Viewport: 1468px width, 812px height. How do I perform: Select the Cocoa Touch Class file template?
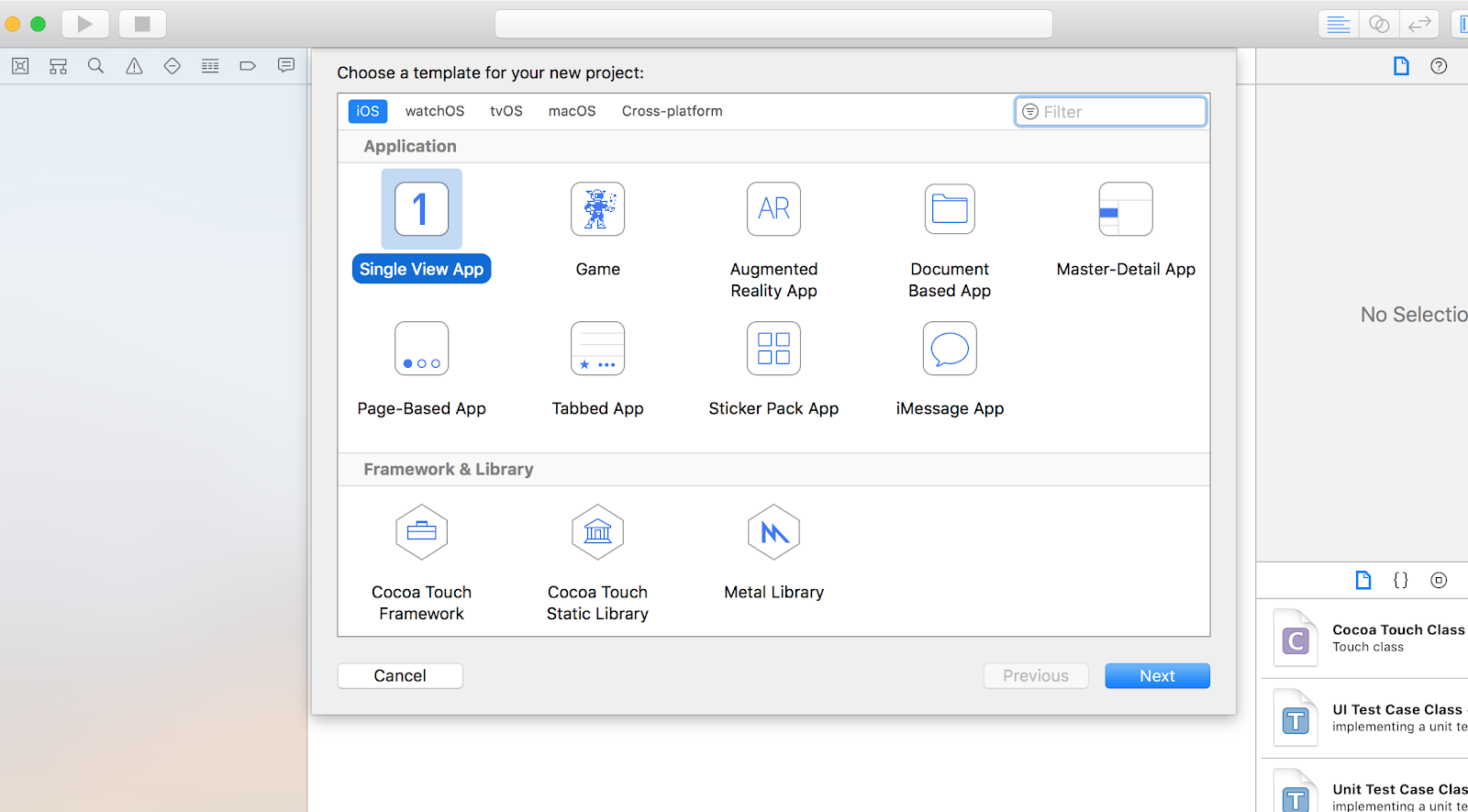[x=1365, y=639]
